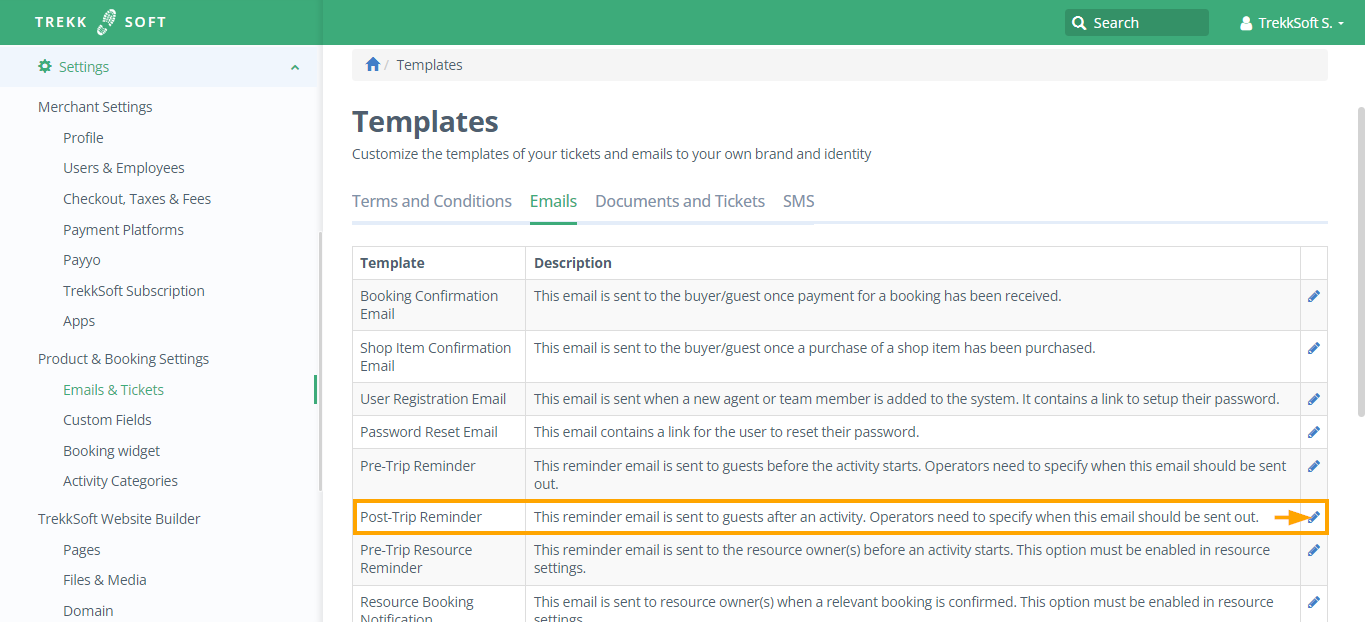Click the pencil icon for Booking Confirmation Email
This screenshot has width=1365, height=622.
[x=1313, y=296]
